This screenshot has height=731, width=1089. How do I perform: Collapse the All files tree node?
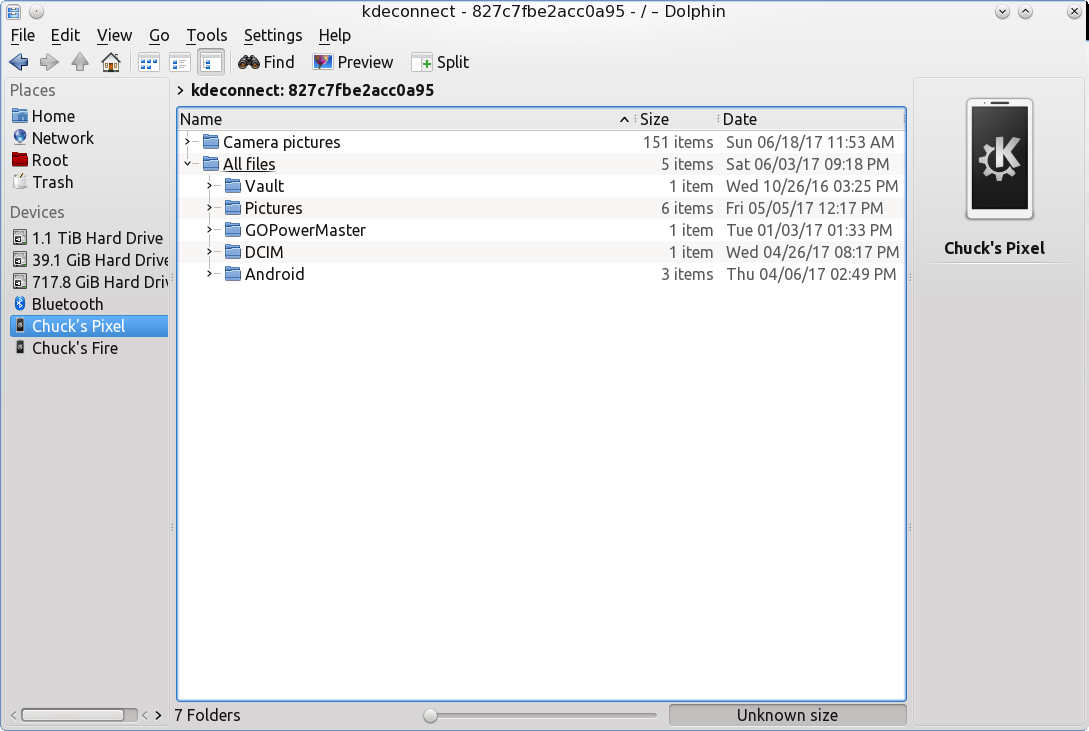point(187,164)
